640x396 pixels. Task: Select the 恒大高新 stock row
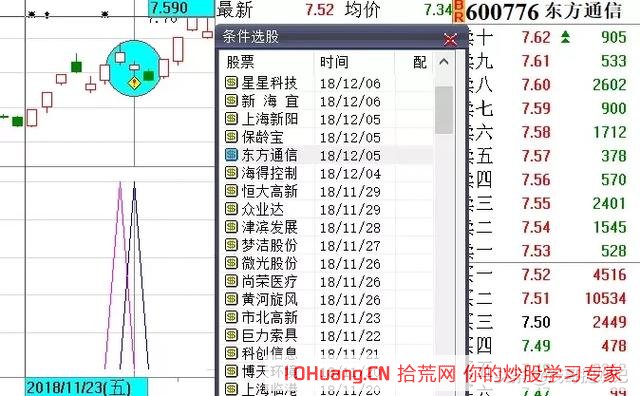pyautogui.click(x=327, y=191)
